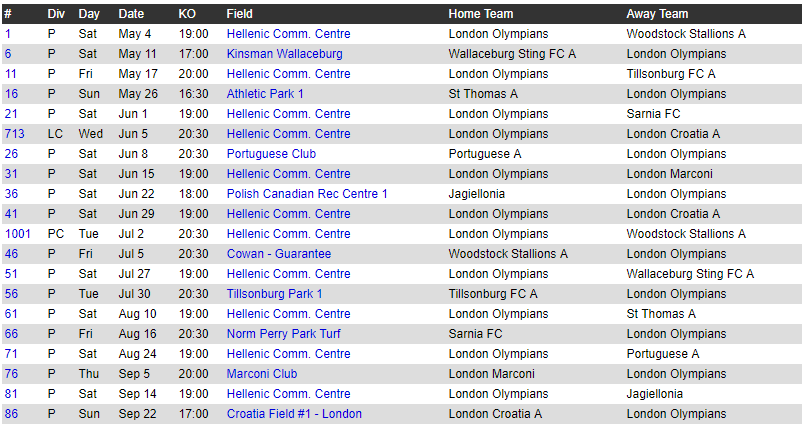The height and width of the screenshot is (429, 807).
Task: Click the Field column header
Action: click(239, 14)
